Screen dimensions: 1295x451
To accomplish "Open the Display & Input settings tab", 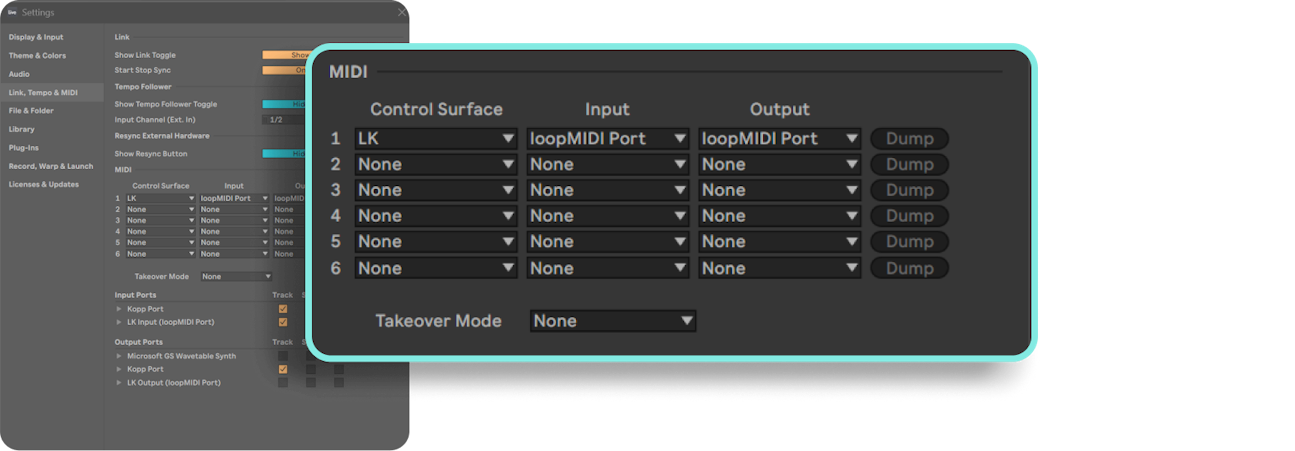I will coord(36,37).
